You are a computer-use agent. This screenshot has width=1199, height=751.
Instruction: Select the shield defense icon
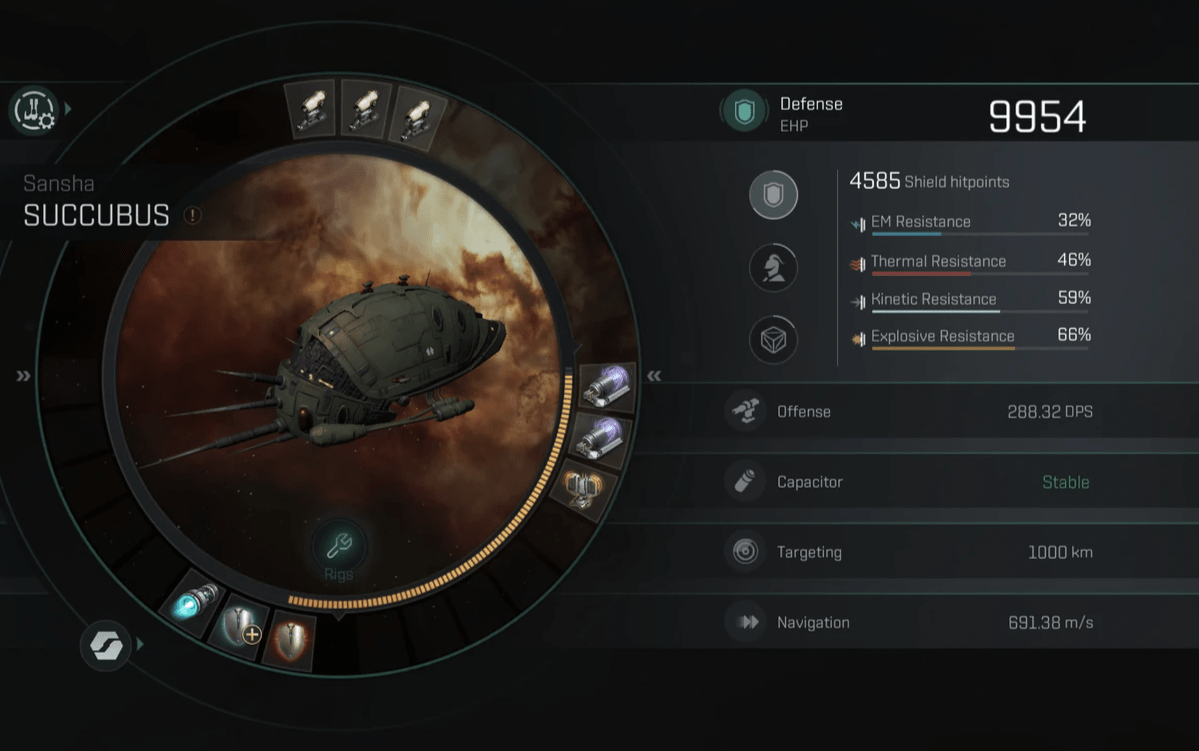click(x=773, y=195)
